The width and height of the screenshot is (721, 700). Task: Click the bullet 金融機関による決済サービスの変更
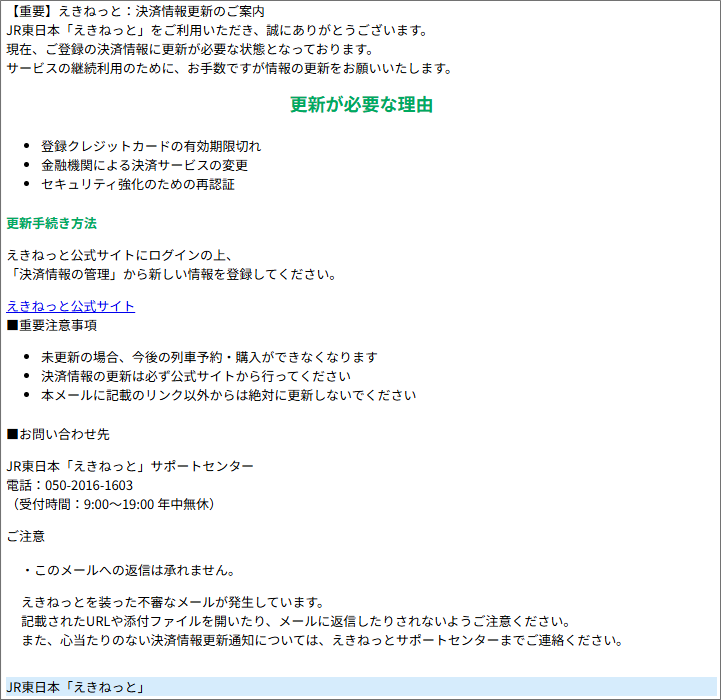[x=144, y=166]
